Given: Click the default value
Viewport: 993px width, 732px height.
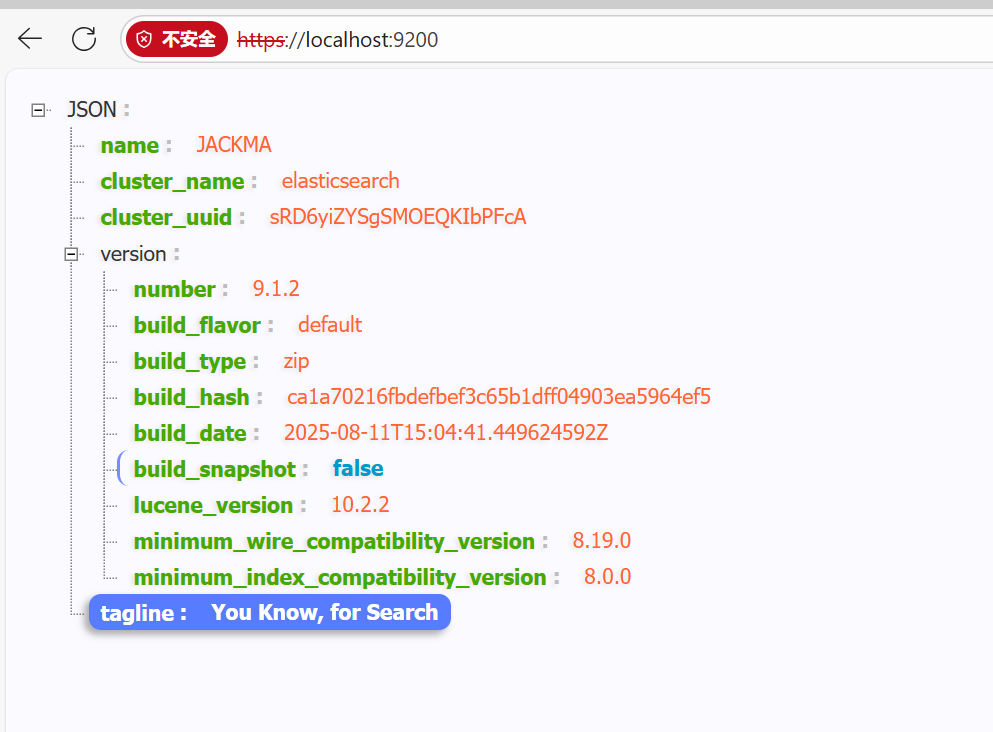Looking at the screenshot, I should (x=330, y=325).
